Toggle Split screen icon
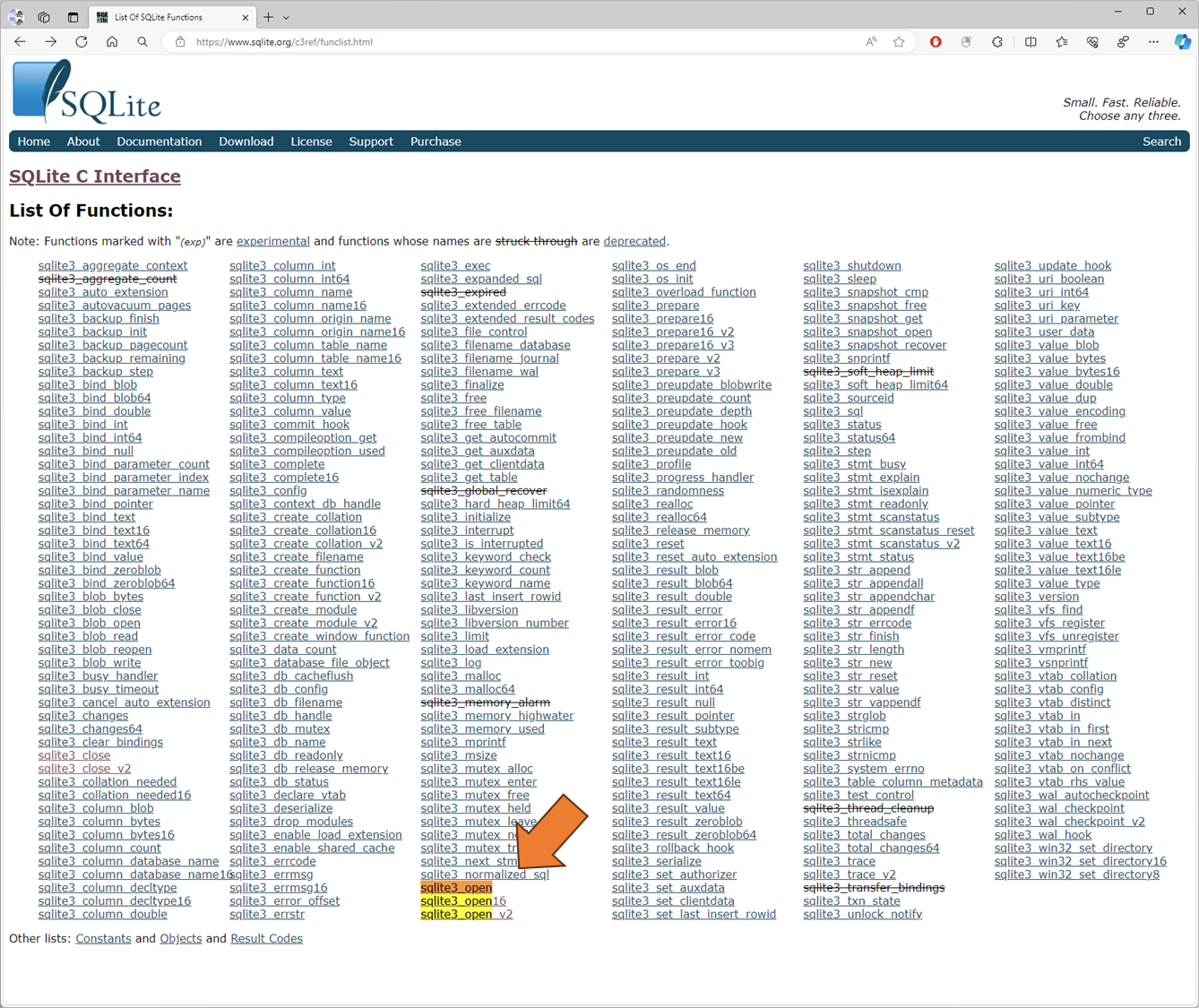This screenshot has height=1008, width=1199. point(1031,42)
